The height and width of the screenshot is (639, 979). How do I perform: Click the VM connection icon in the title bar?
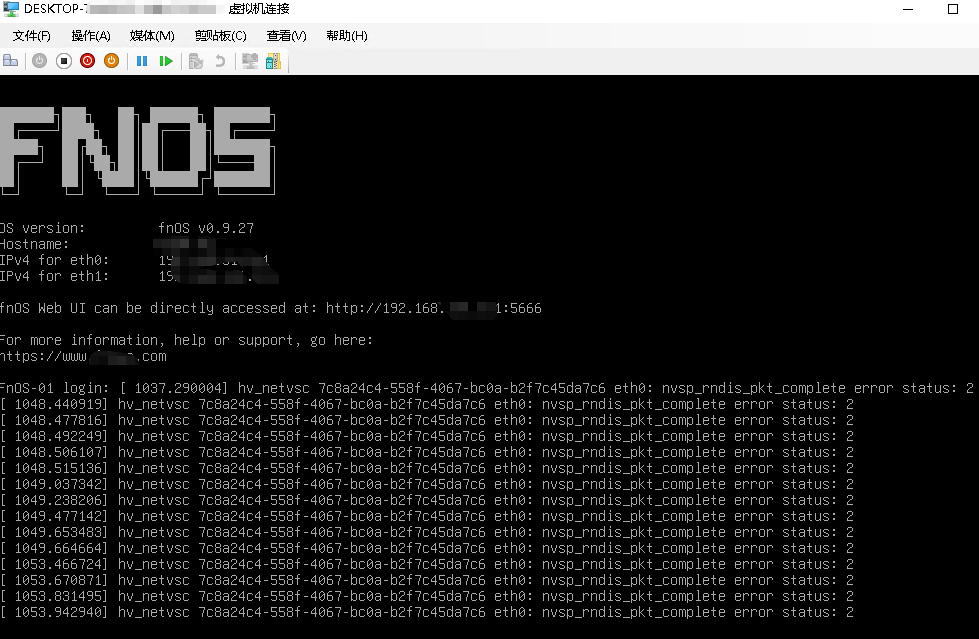(x=11, y=9)
